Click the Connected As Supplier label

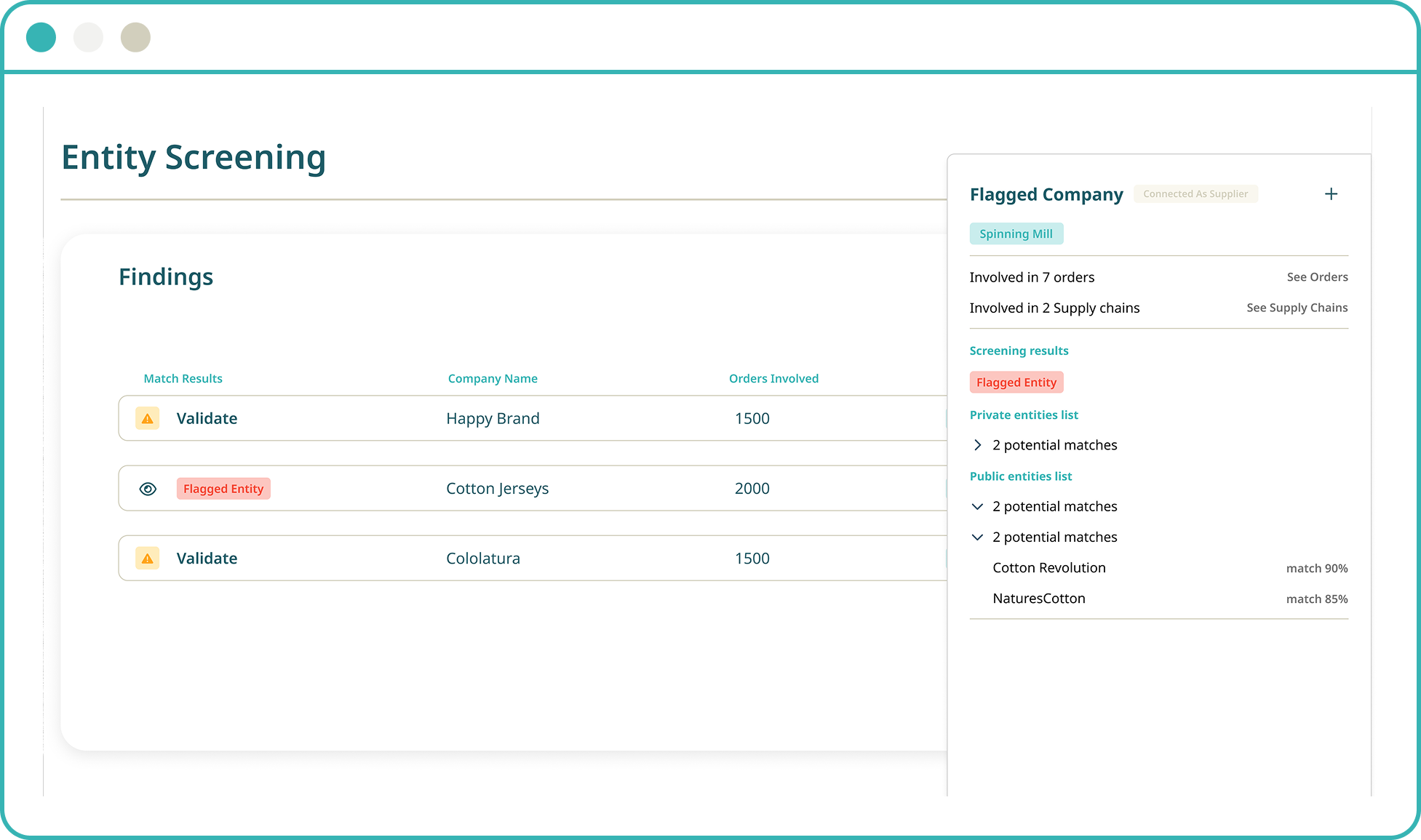click(x=1195, y=194)
